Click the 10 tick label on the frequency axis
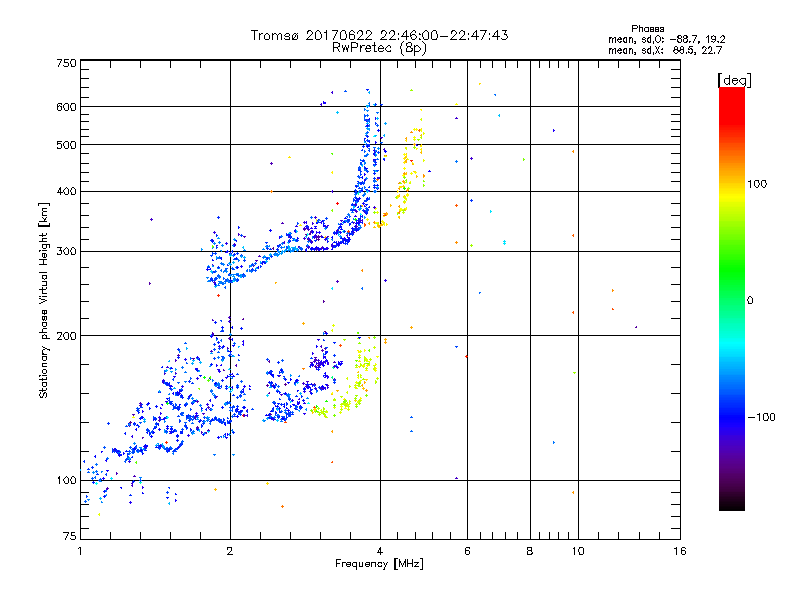Image resolution: width=800 pixels, height=600 pixels. pyautogui.click(x=577, y=551)
